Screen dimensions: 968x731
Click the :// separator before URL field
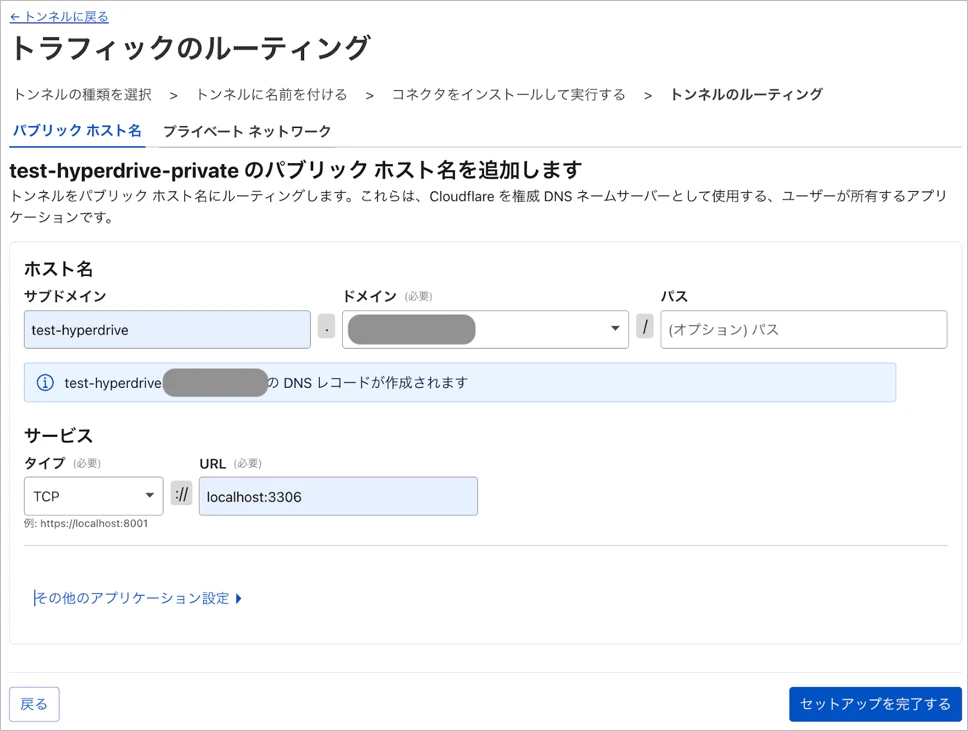point(181,495)
